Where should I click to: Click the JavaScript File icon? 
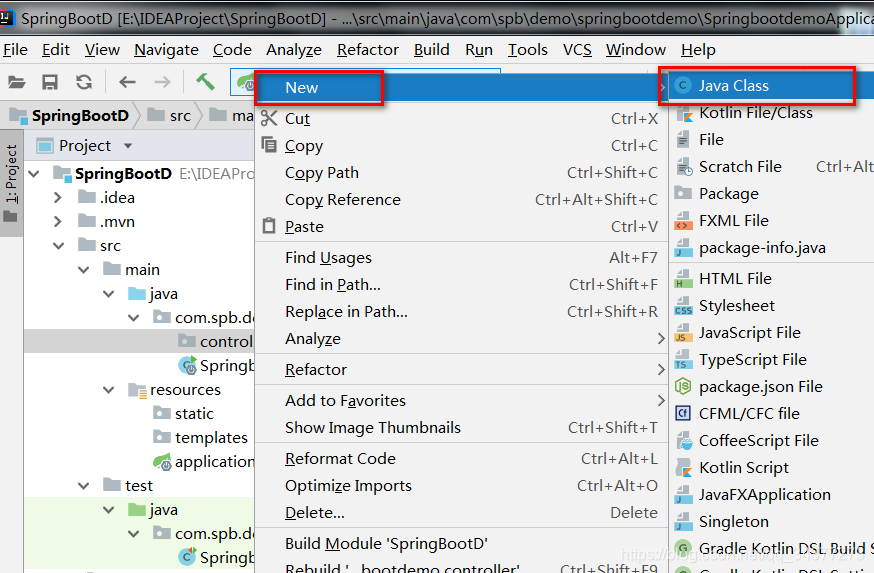pyautogui.click(x=683, y=333)
